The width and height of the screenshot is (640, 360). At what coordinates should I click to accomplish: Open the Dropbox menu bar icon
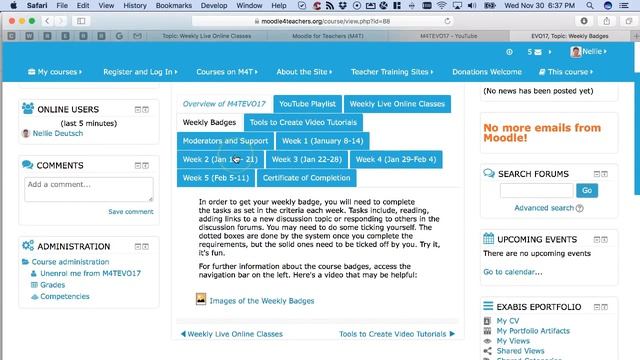pyautogui.click(x=343, y=5)
